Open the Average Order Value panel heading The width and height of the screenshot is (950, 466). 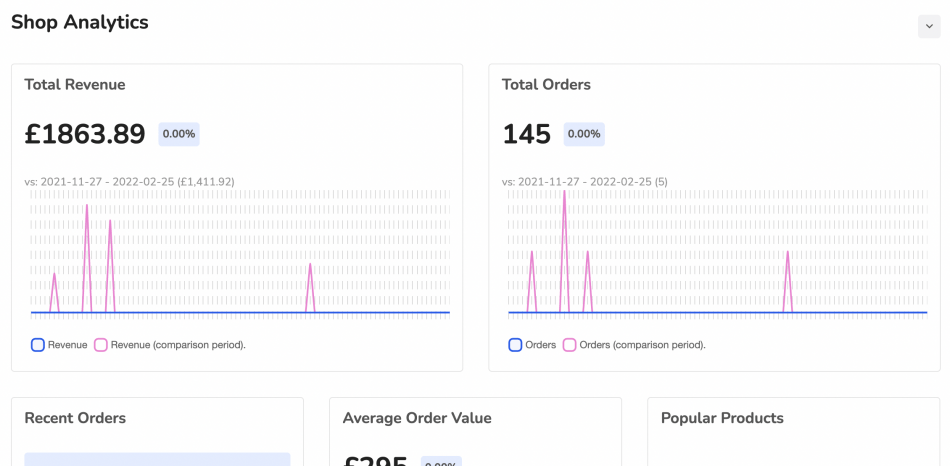417,418
